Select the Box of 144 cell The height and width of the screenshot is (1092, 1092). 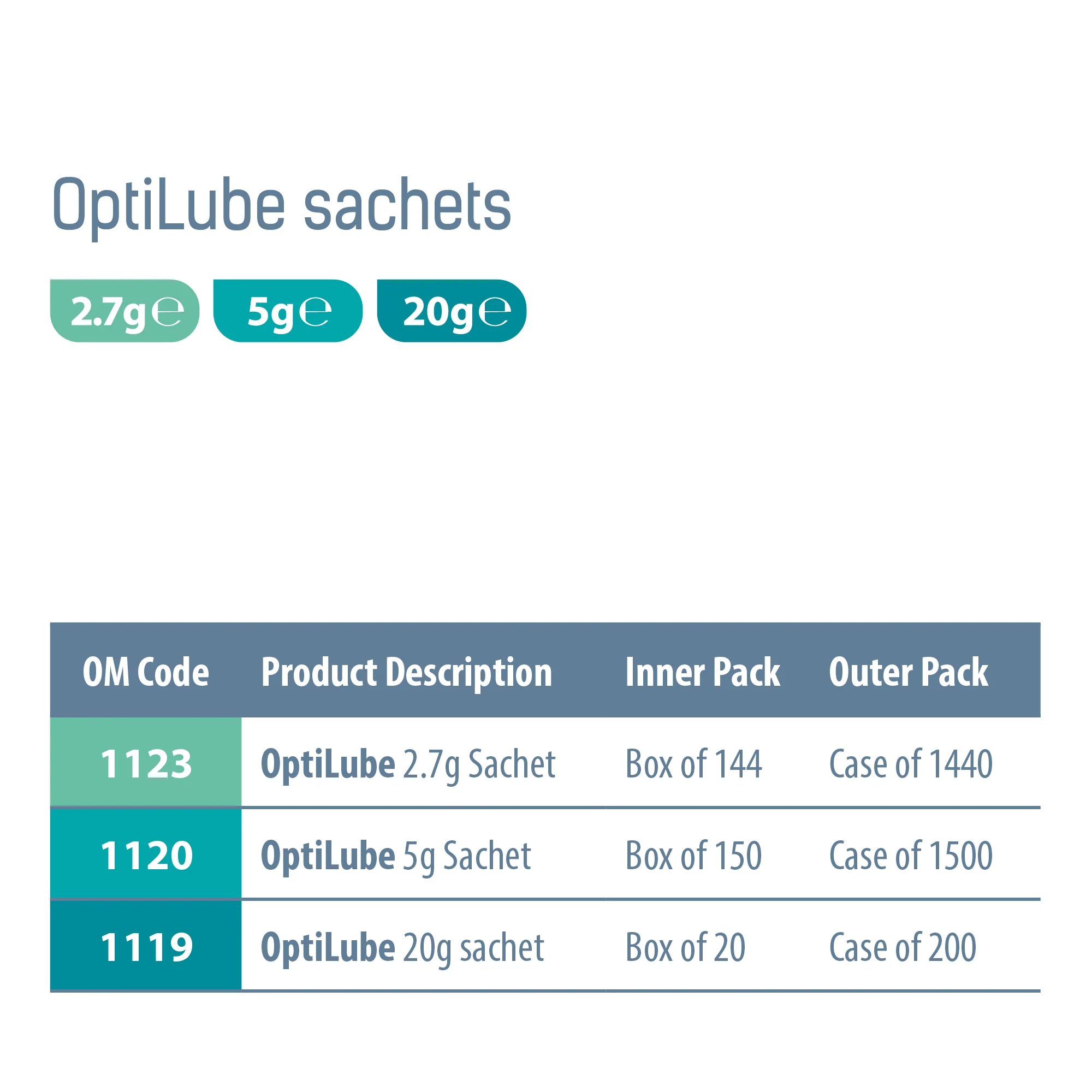pyautogui.click(x=693, y=764)
